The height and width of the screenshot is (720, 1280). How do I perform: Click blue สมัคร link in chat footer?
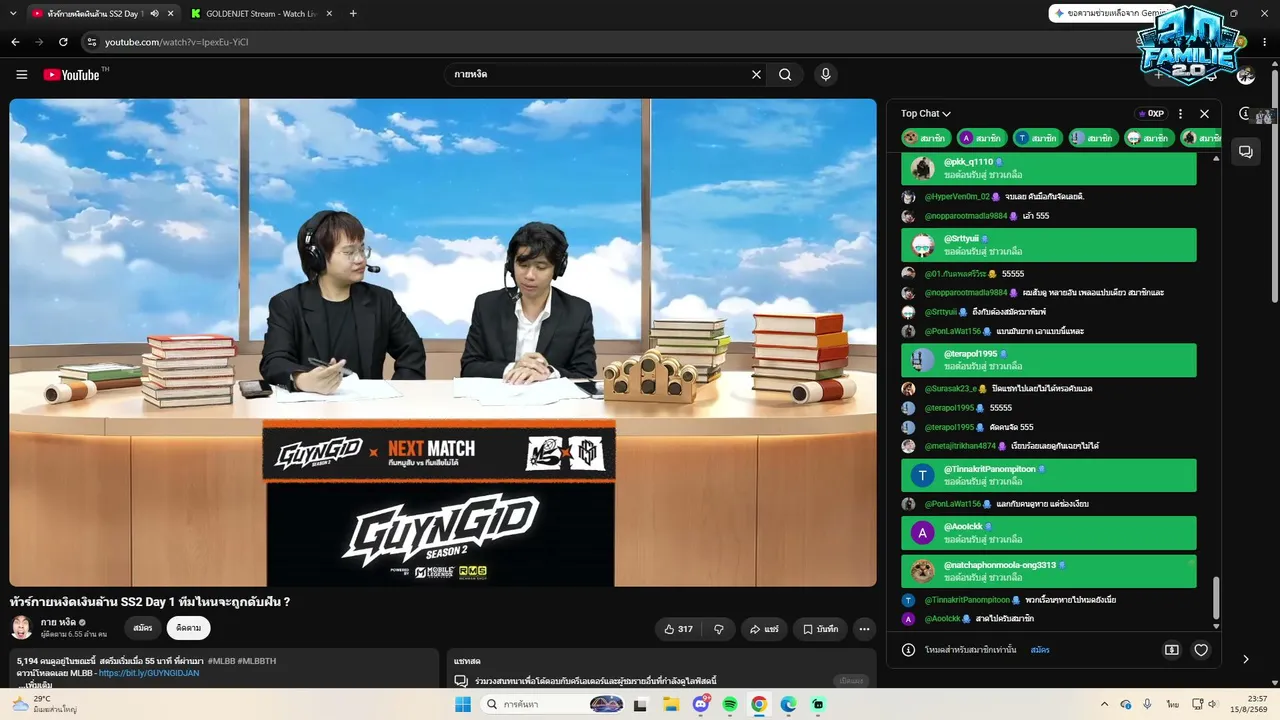point(1040,650)
